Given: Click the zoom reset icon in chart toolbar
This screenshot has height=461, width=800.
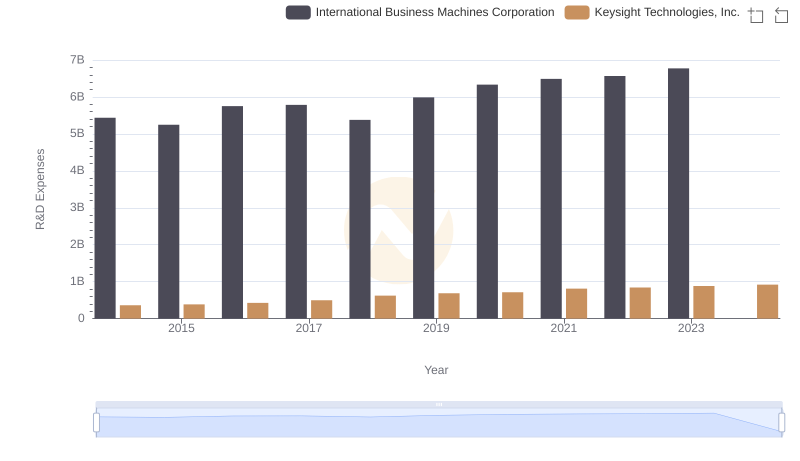Looking at the screenshot, I should click(781, 15).
